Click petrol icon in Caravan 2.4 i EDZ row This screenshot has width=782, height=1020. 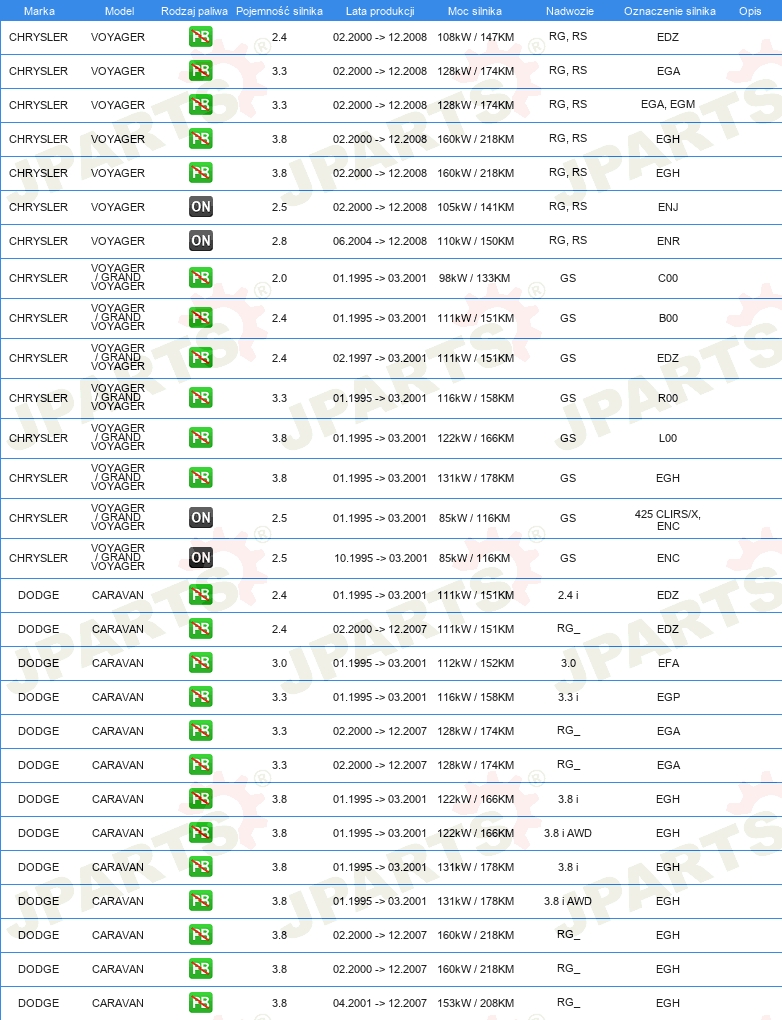coord(200,595)
